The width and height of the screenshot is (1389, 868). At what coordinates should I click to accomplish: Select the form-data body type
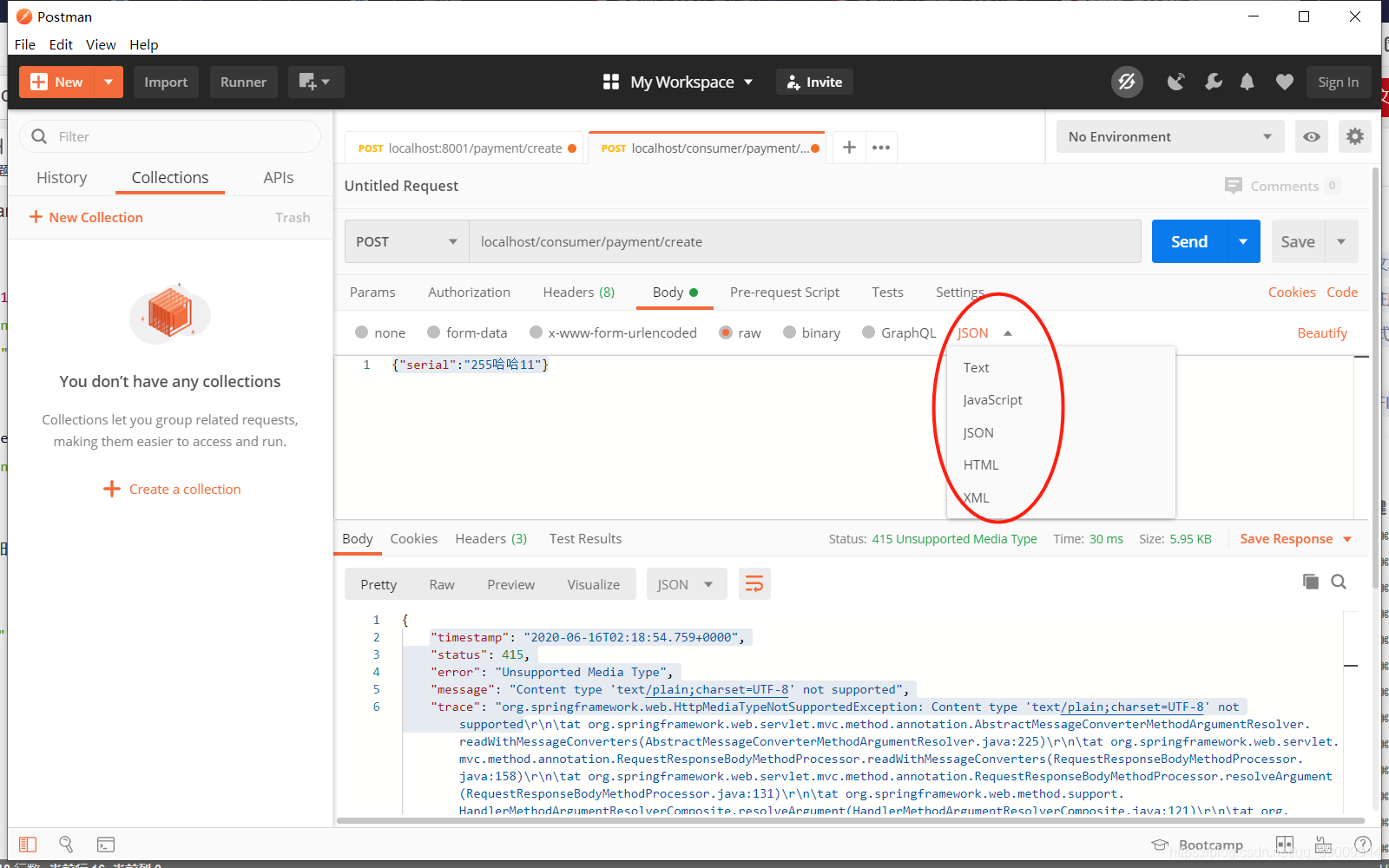pos(433,332)
